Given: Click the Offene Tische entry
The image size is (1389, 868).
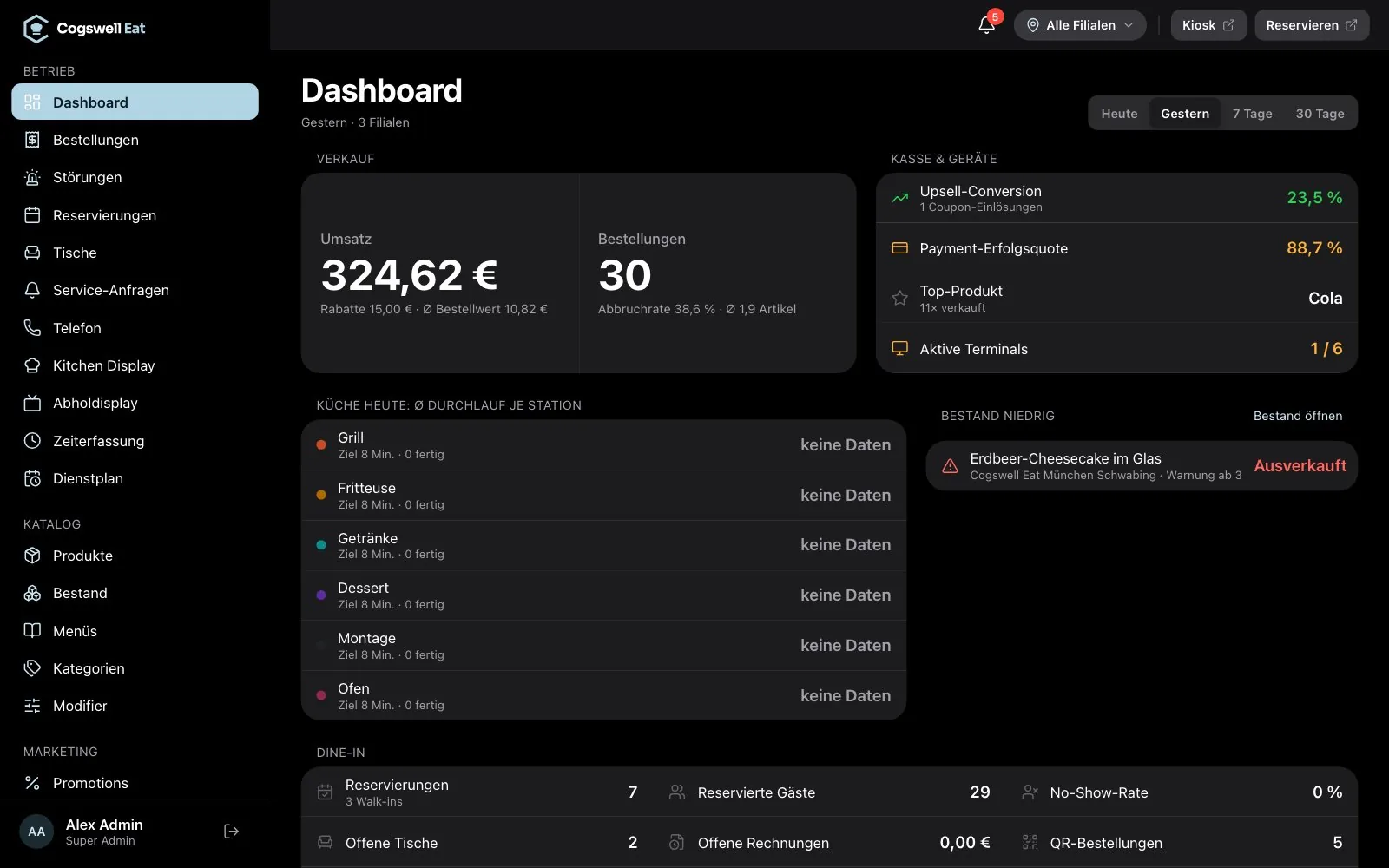Looking at the screenshot, I should [x=477, y=843].
